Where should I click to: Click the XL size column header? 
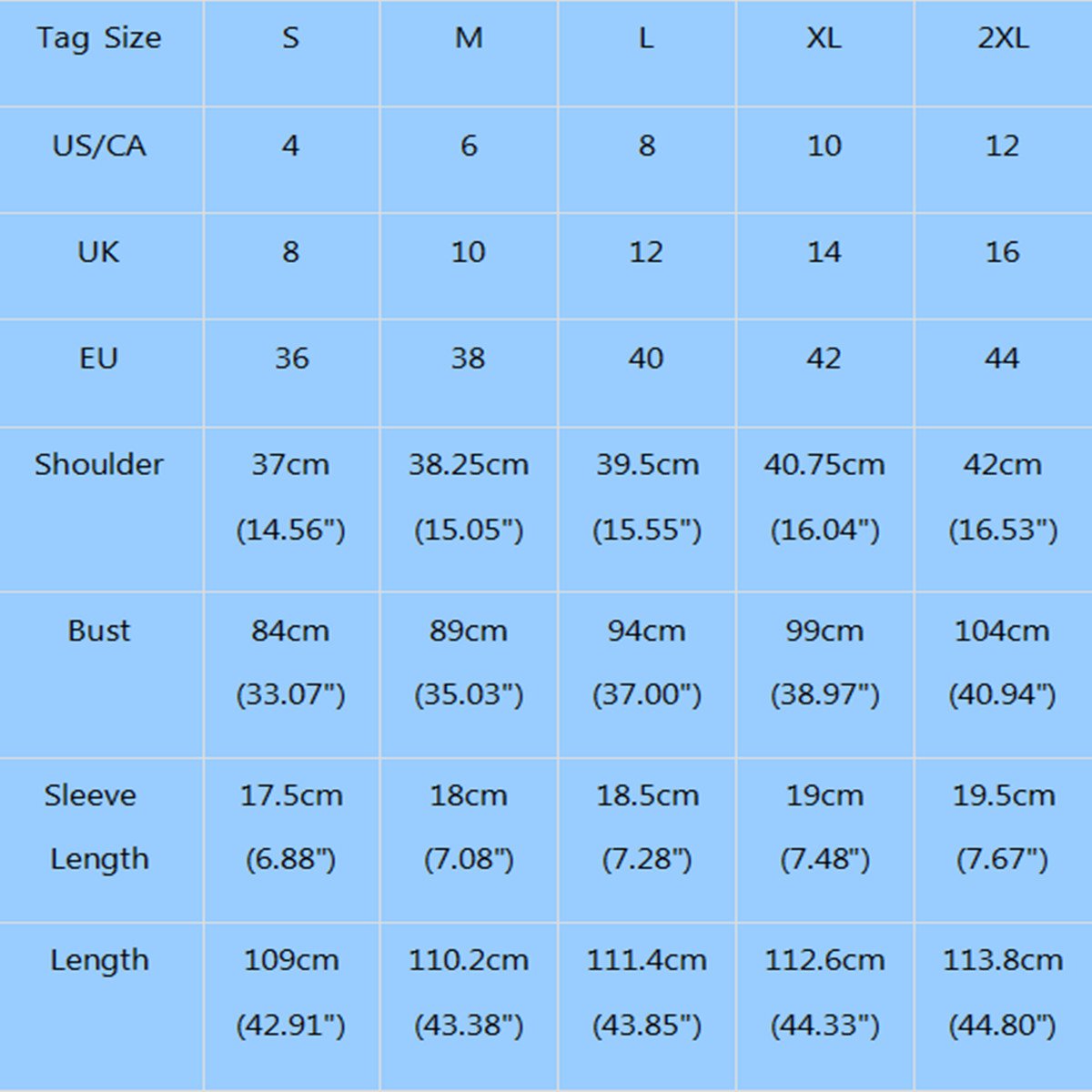[824, 38]
